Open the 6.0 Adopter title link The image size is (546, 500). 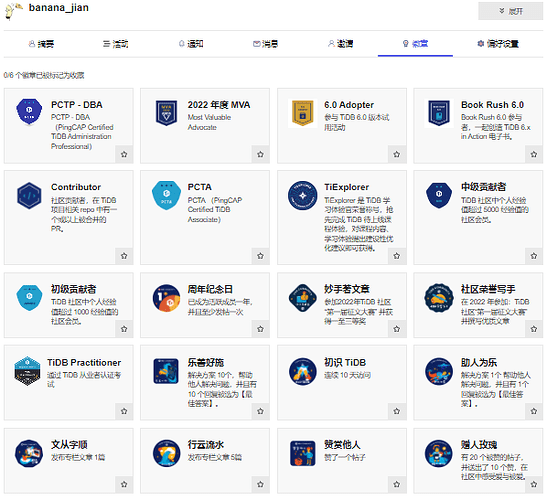[x=349, y=105]
